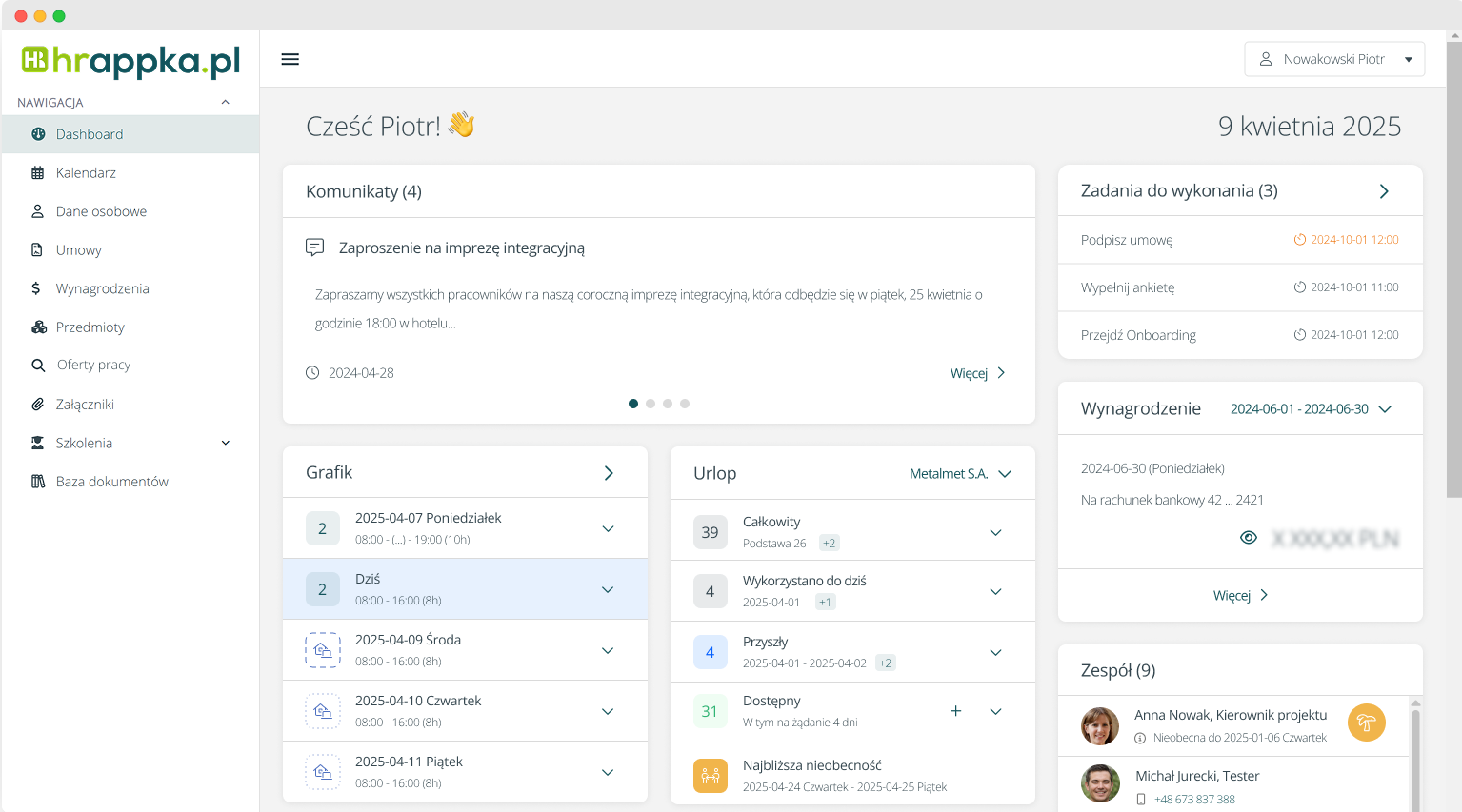Select the Wynagrodzenia dollar icon in sidebar
This screenshot has width=1462, height=812.
[x=37, y=287]
